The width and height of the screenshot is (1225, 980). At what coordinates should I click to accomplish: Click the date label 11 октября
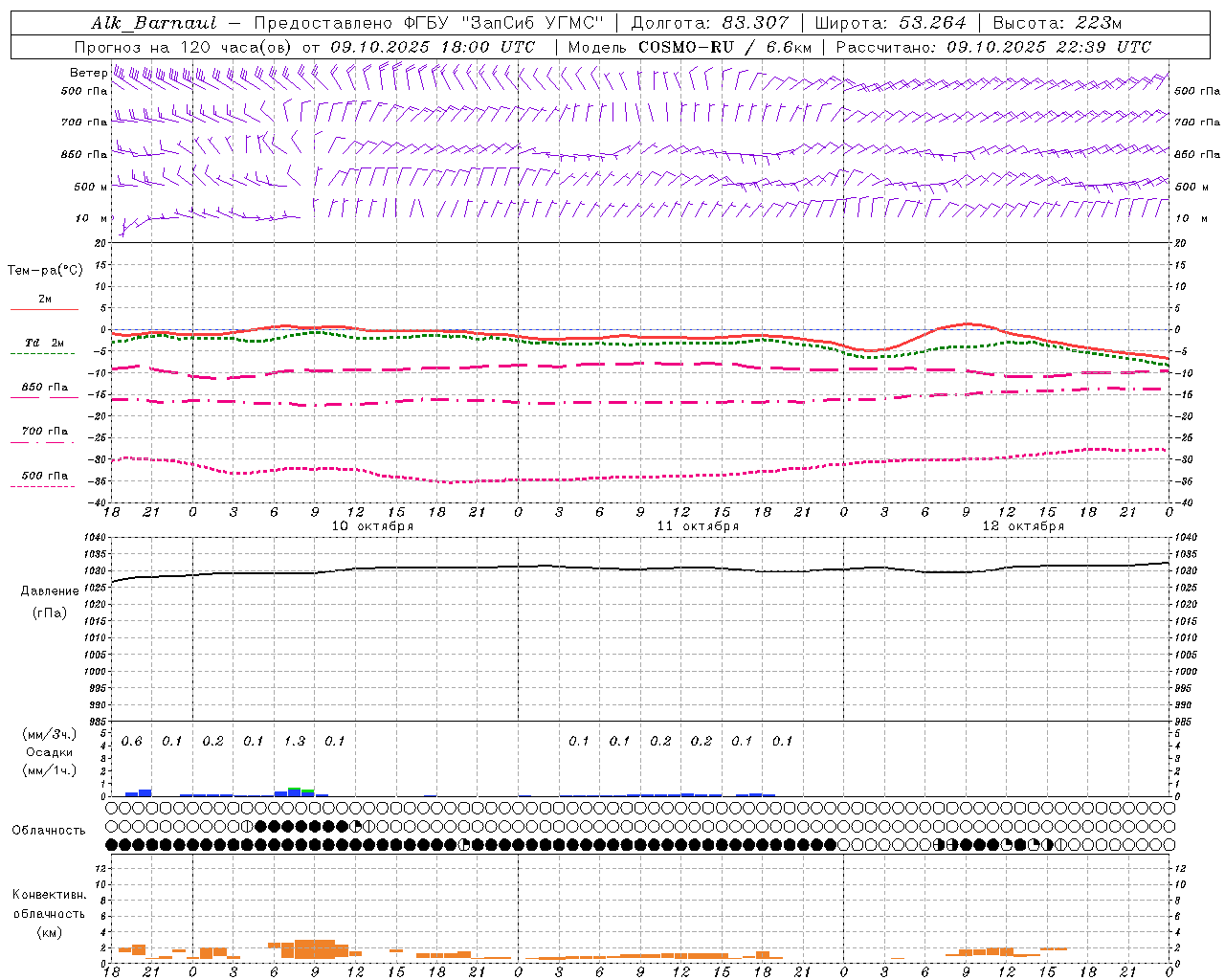(x=698, y=526)
